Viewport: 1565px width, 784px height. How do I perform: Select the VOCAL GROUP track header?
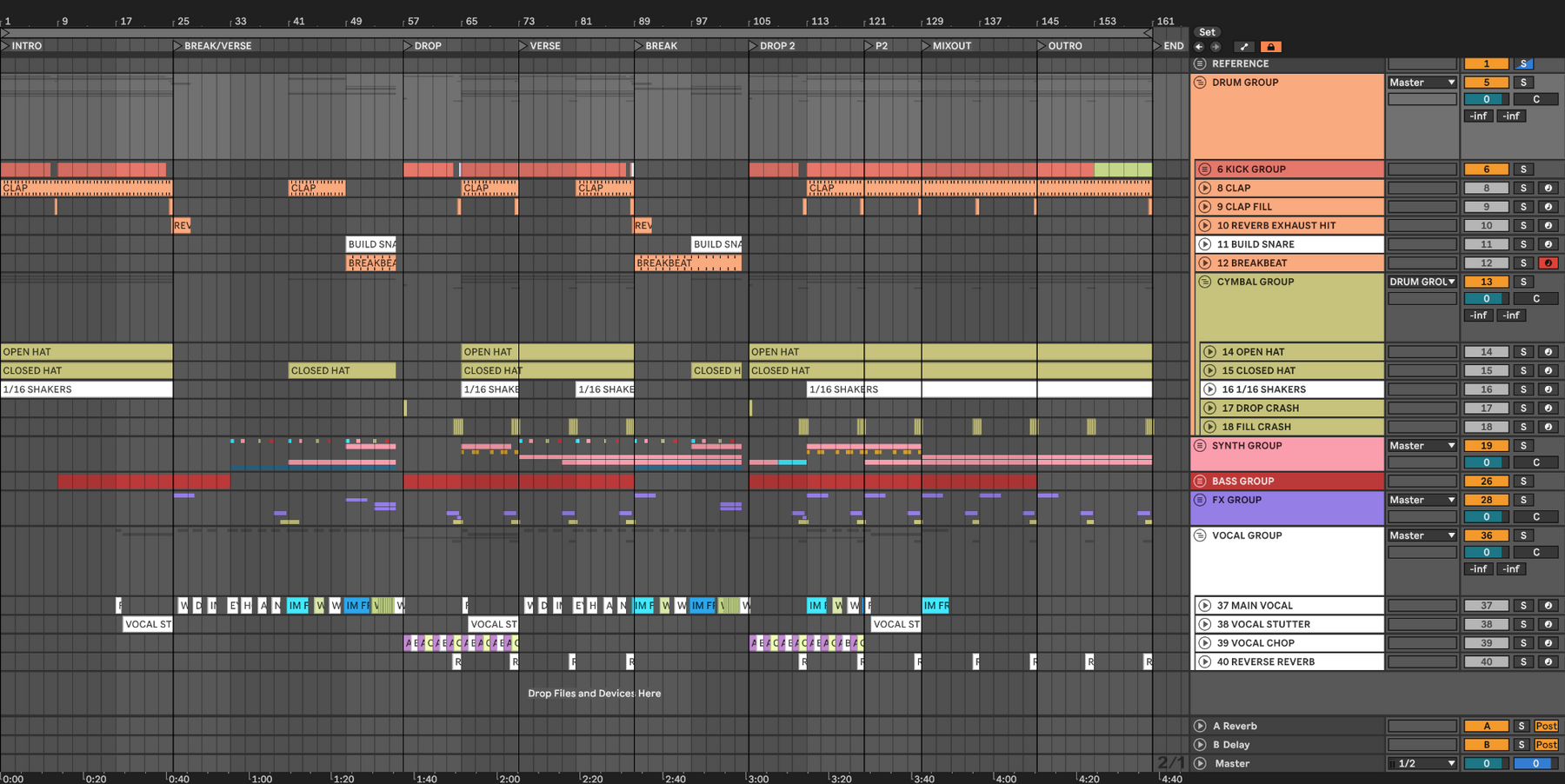click(1287, 560)
